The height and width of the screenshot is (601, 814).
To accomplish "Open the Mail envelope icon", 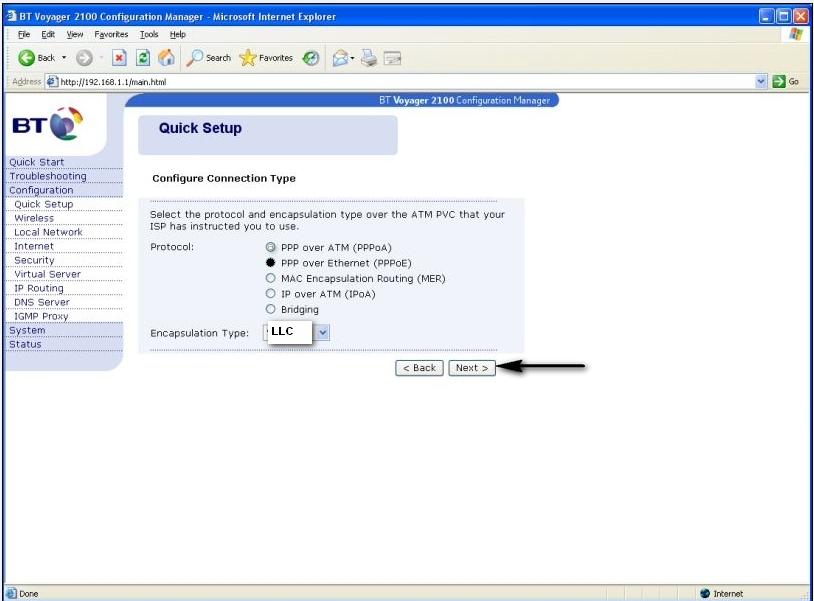I will coord(340,58).
